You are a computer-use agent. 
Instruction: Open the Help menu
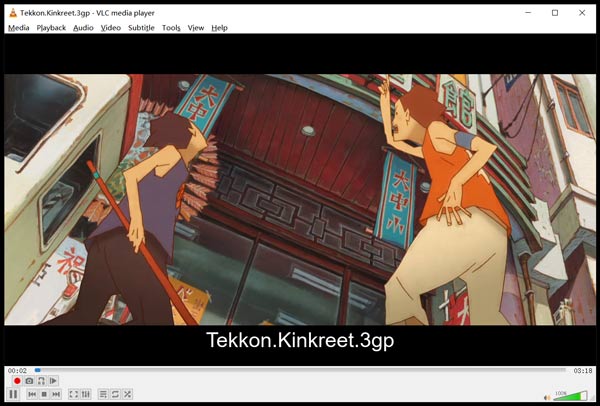(x=220, y=28)
